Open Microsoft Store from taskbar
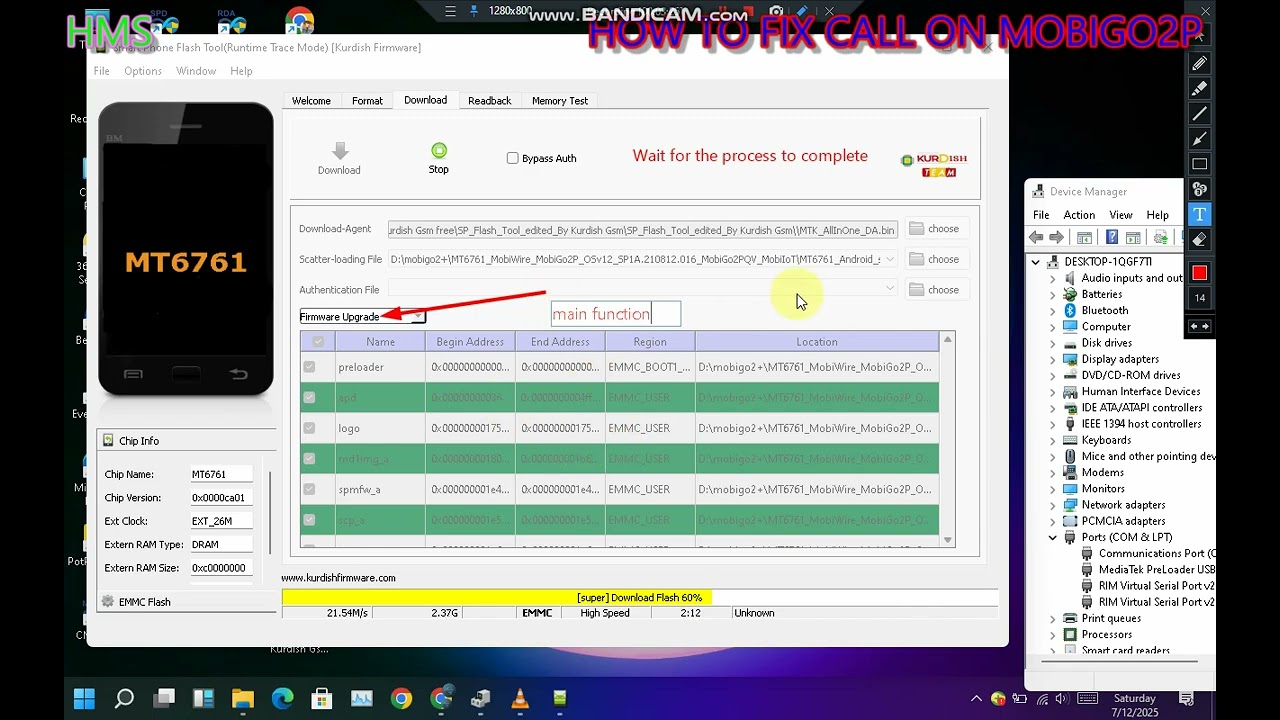 click(322, 698)
